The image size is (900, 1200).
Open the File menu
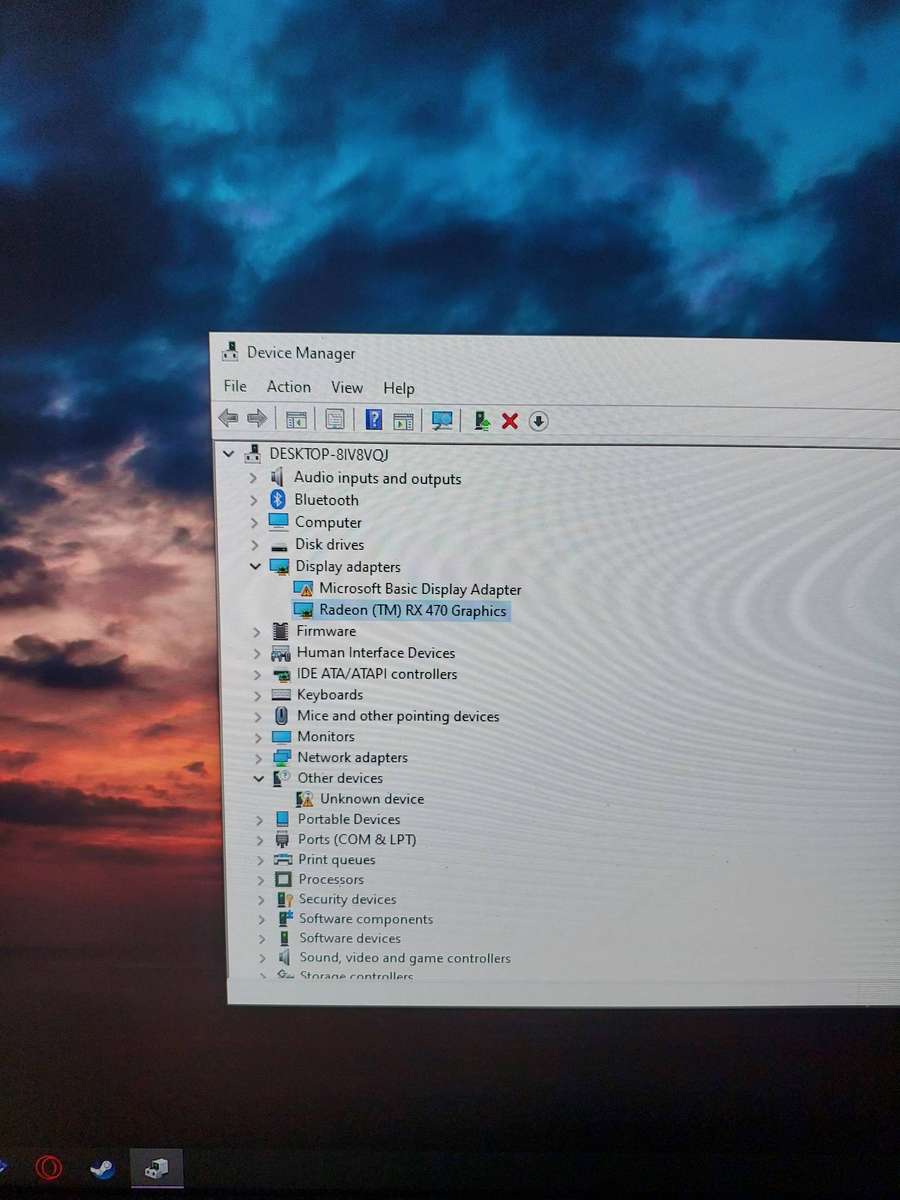pos(235,386)
